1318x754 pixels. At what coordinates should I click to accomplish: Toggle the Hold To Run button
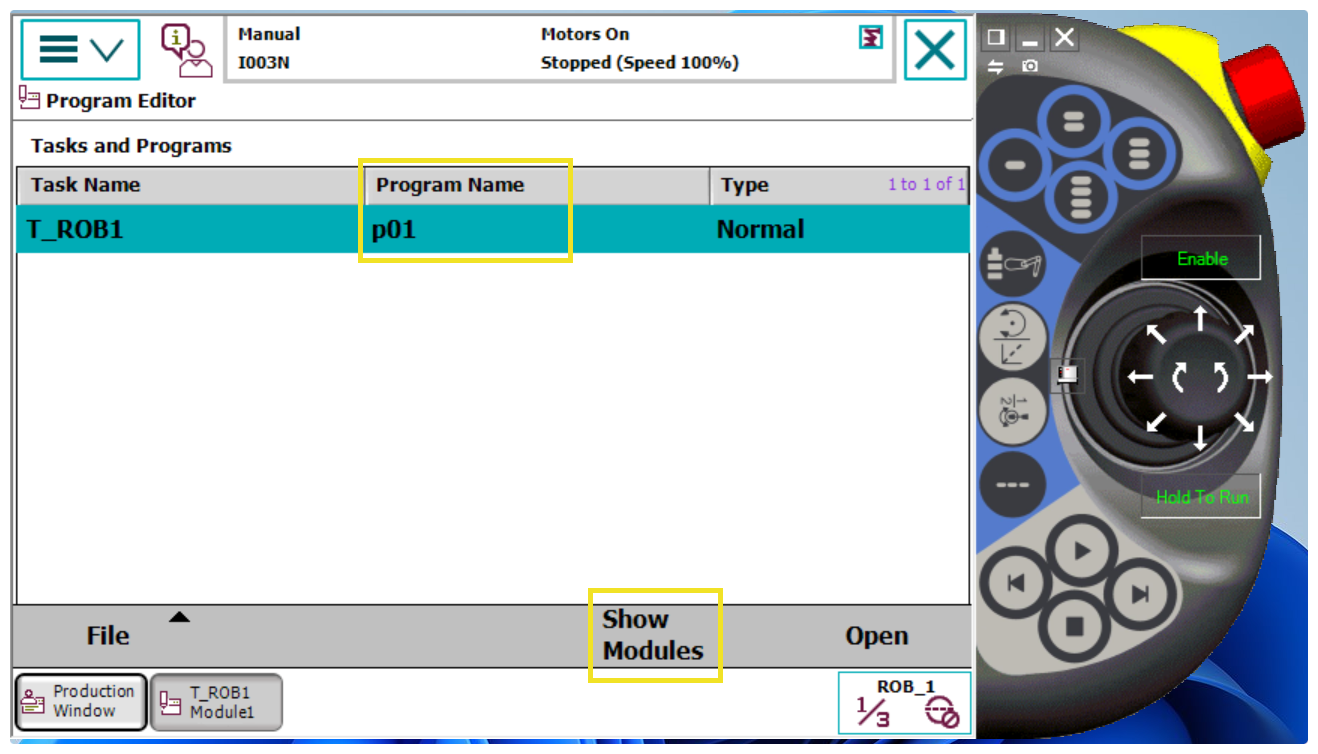[1201, 497]
